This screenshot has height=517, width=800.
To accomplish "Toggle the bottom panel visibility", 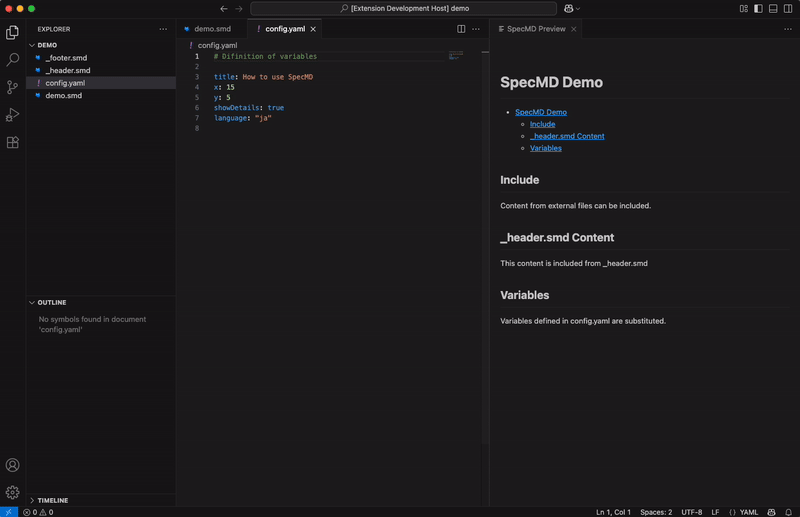I will point(773,8).
